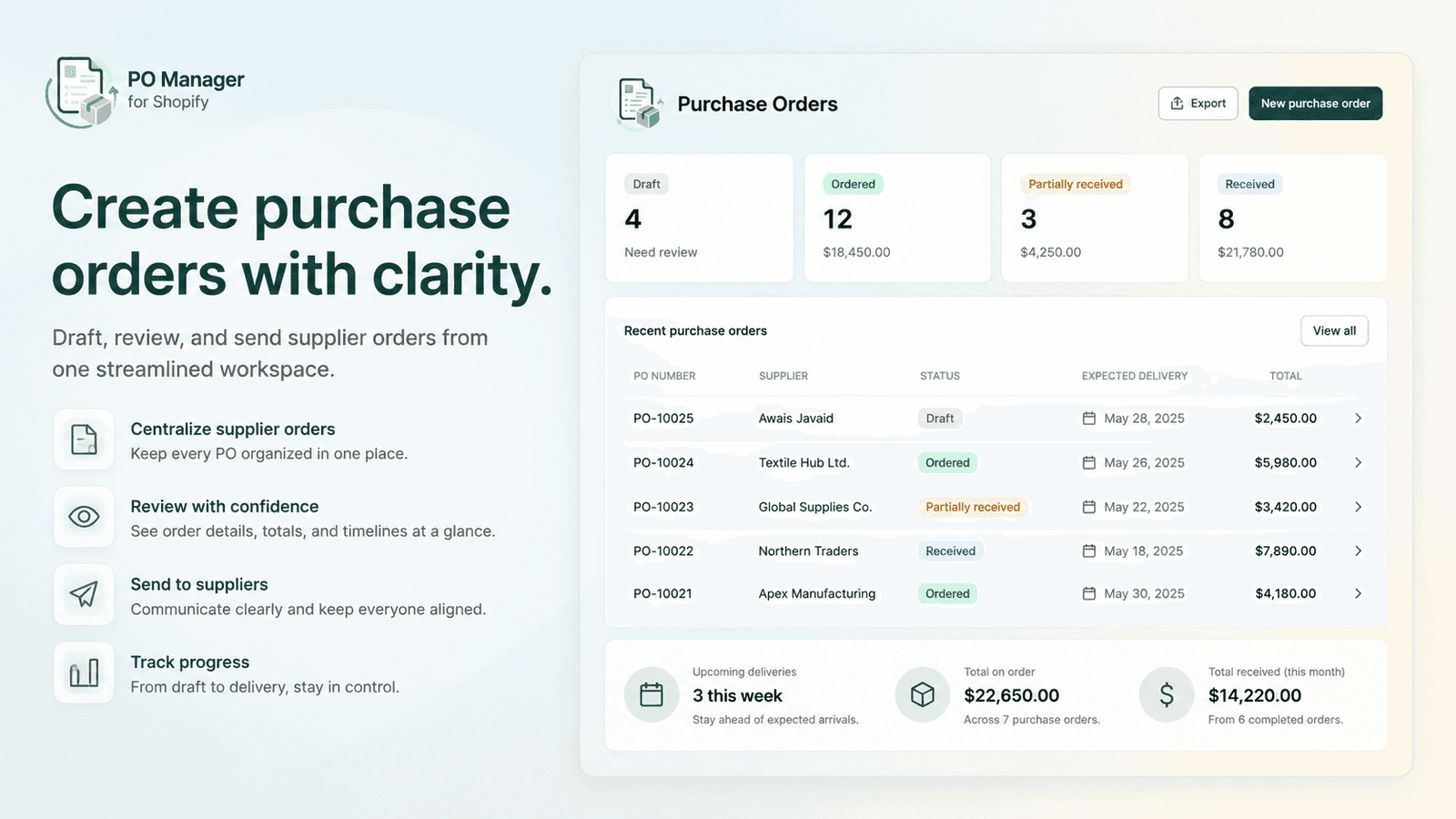Click the STATUS column header
The image size is (1456, 819).
[x=940, y=376]
